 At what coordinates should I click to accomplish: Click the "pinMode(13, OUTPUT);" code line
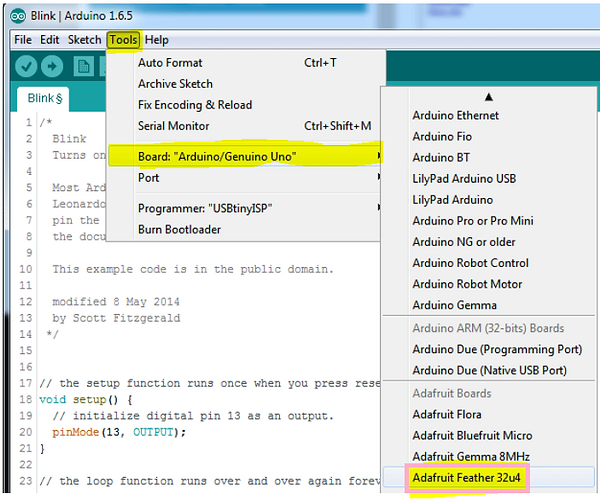(x=119, y=432)
